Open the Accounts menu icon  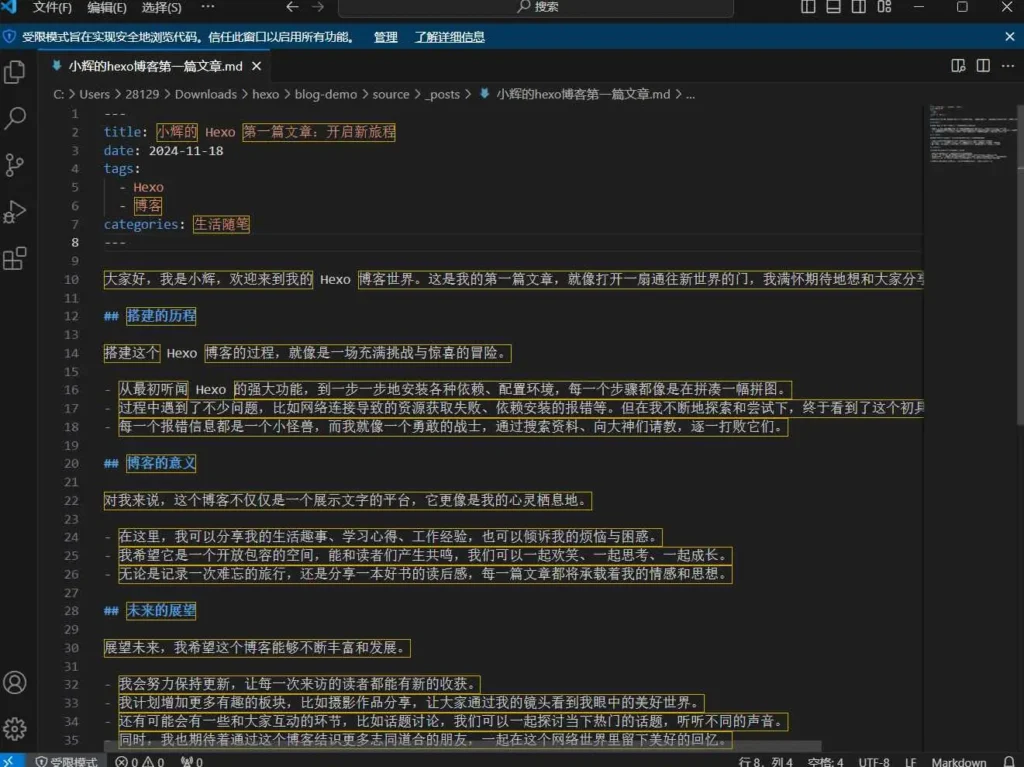15,683
